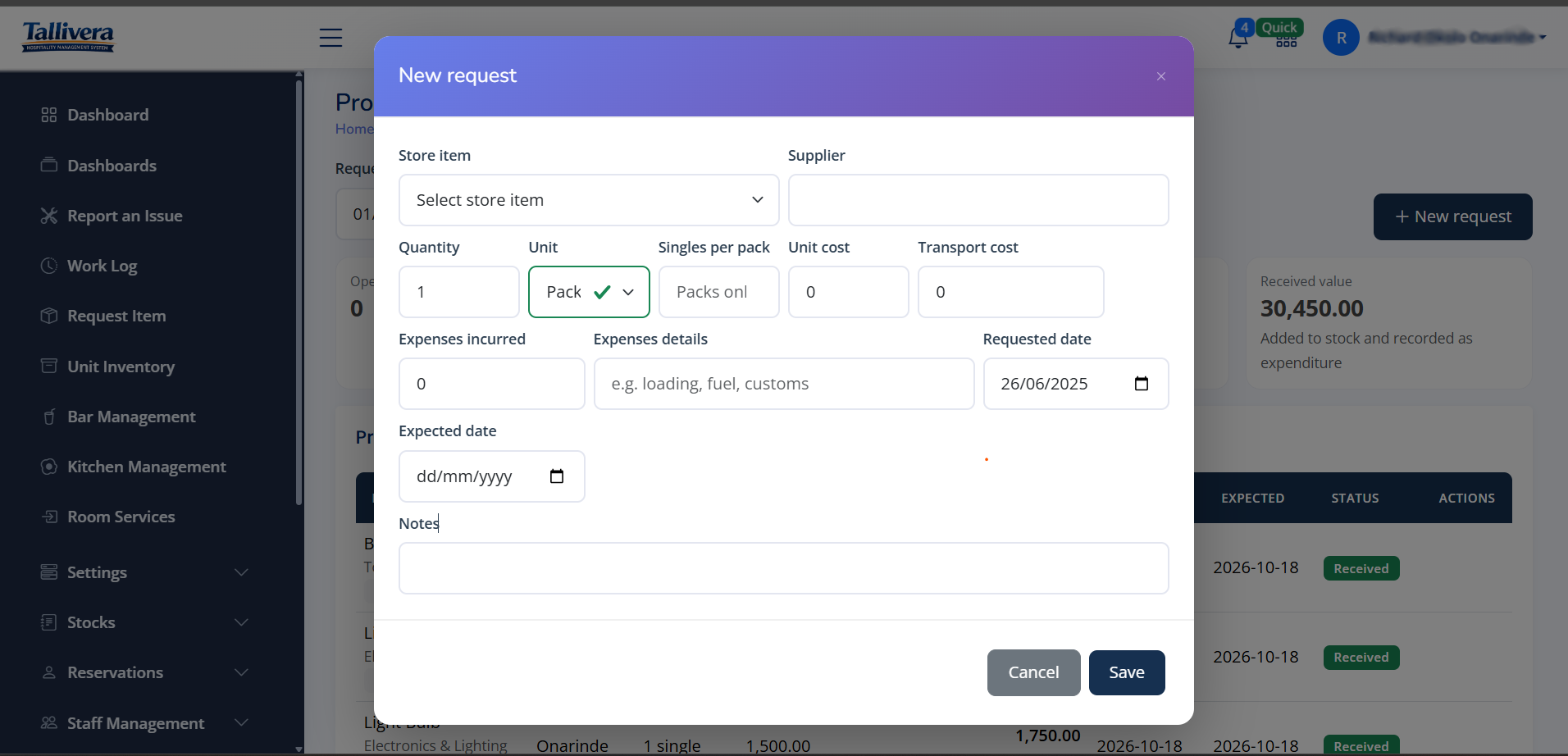The image size is (1568, 756).
Task: Click the Transport cost field
Action: (x=1010, y=292)
